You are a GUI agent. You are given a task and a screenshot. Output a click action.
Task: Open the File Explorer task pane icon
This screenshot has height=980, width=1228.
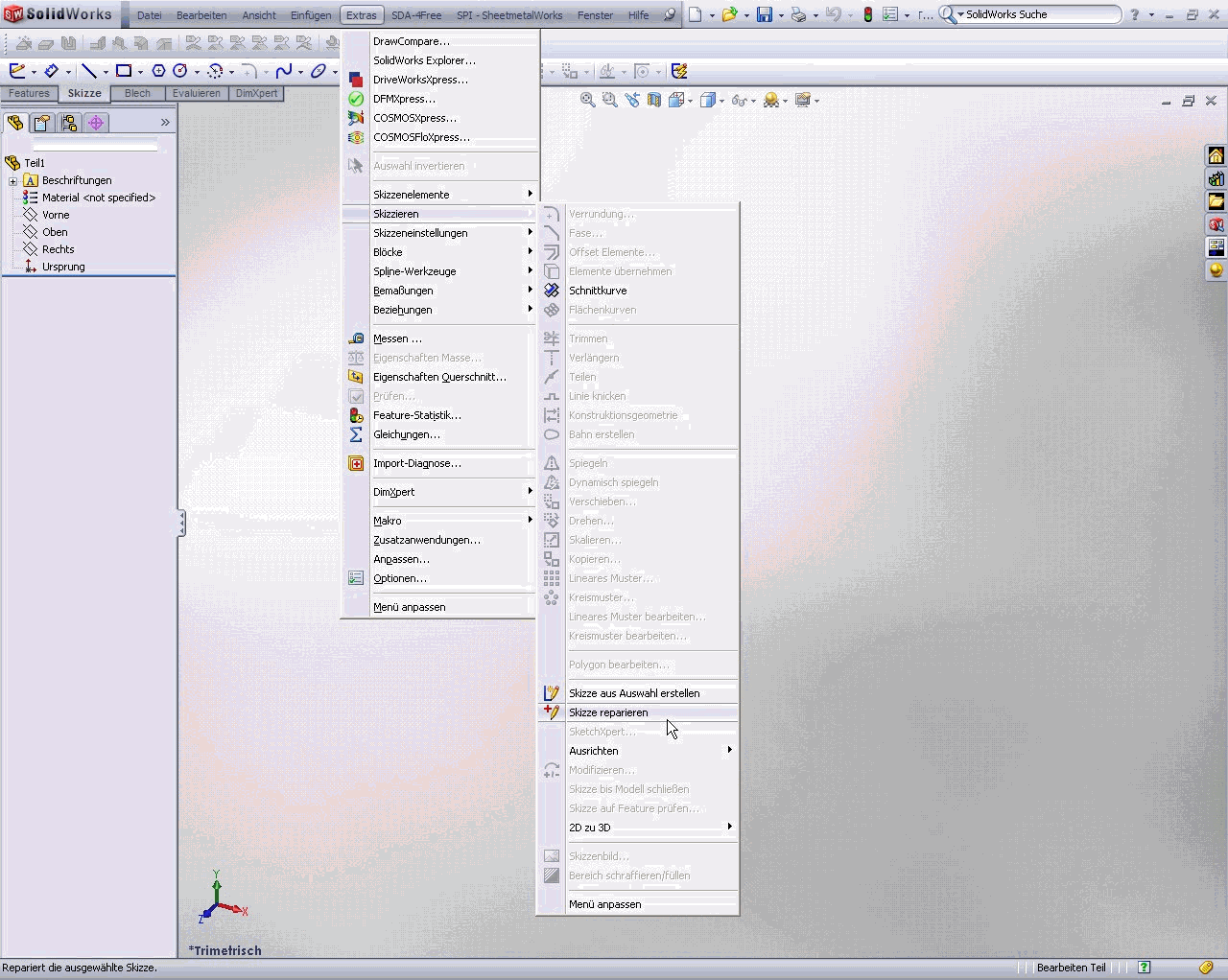pyautogui.click(x=1216, y=201)
